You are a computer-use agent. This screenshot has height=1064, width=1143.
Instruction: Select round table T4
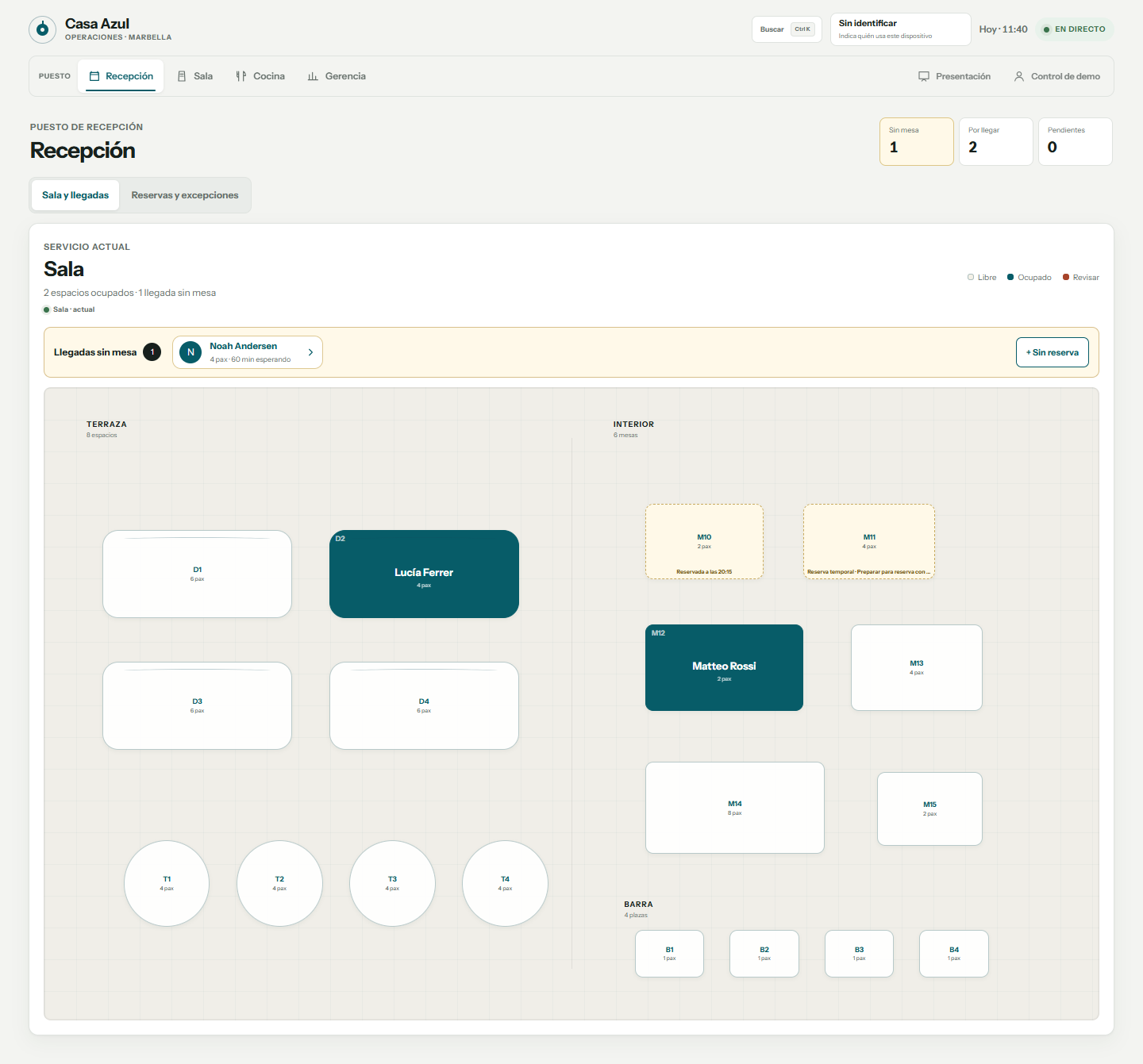click(505, 883)
